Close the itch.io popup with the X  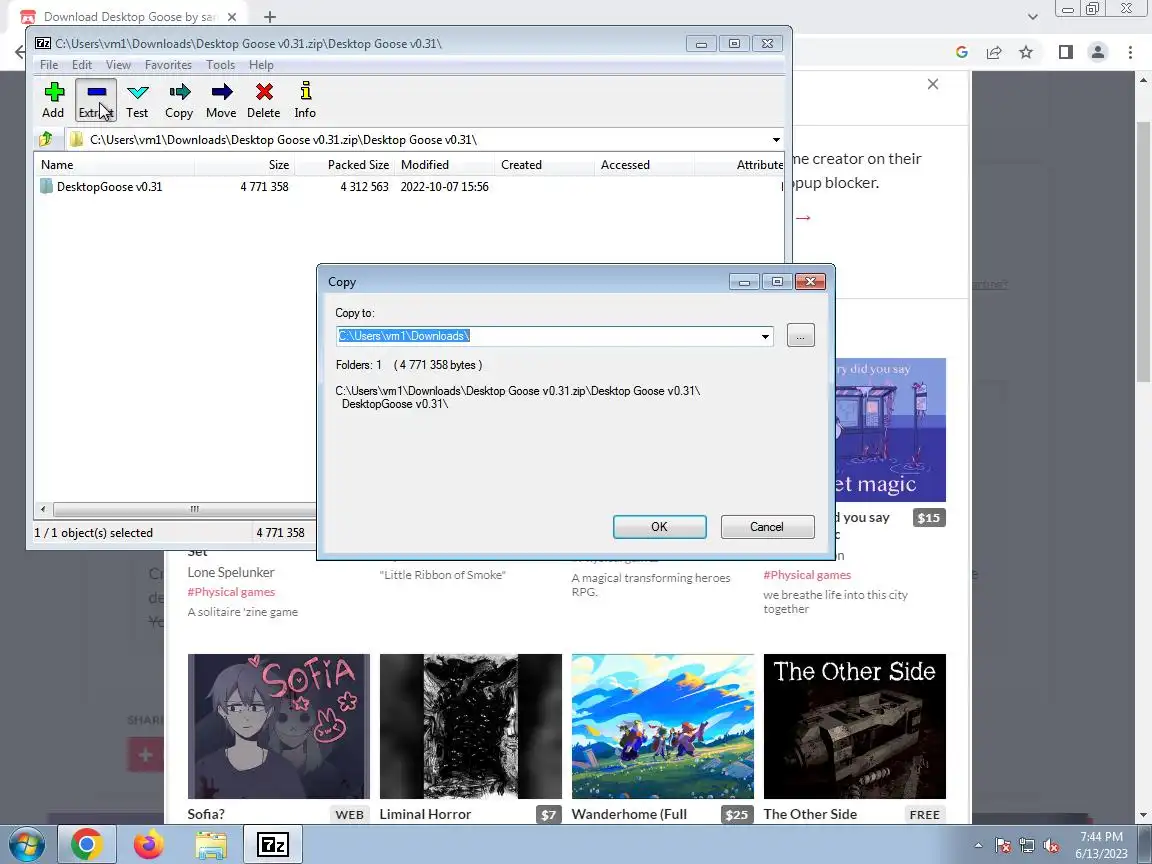click(x=933, y=84)
